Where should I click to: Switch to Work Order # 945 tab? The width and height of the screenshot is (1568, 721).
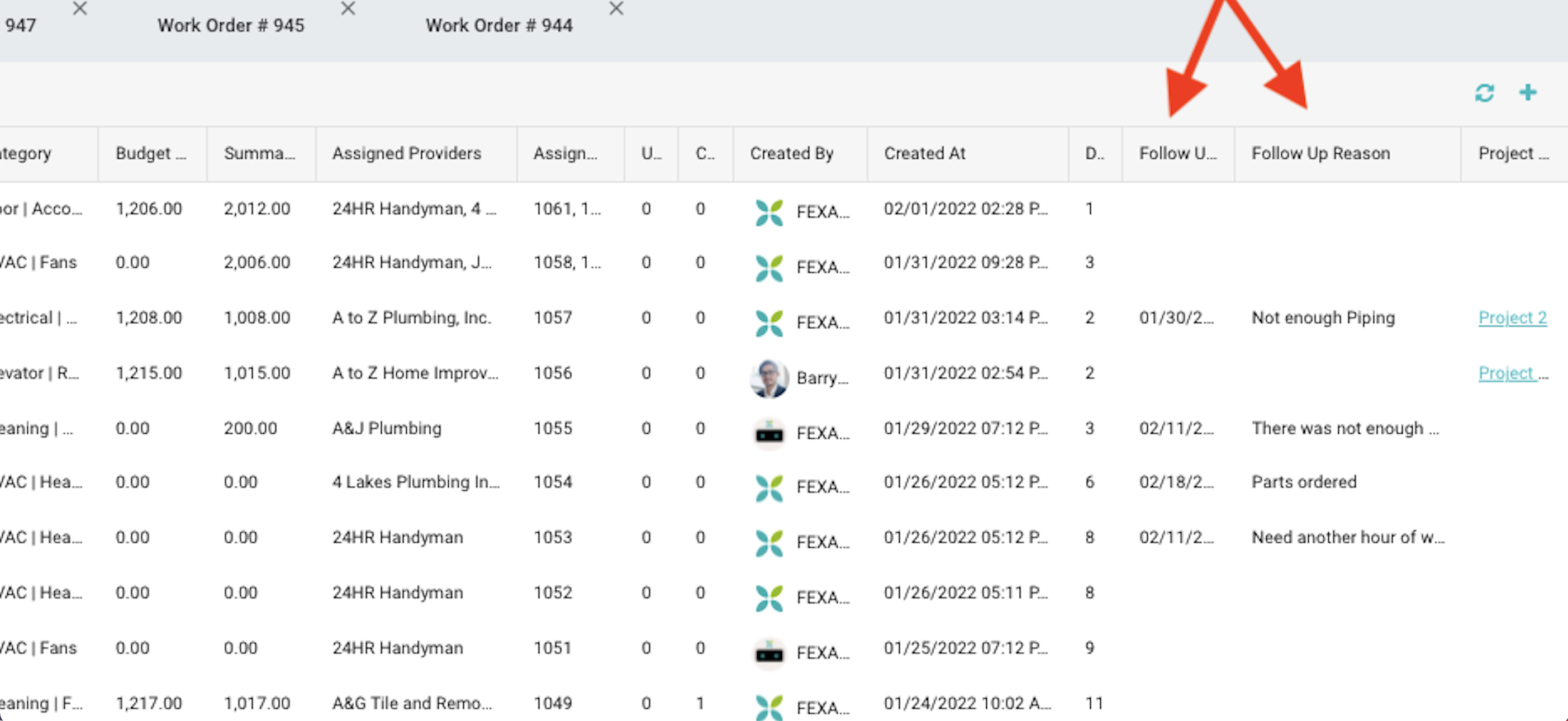click(x=231, y=26)
